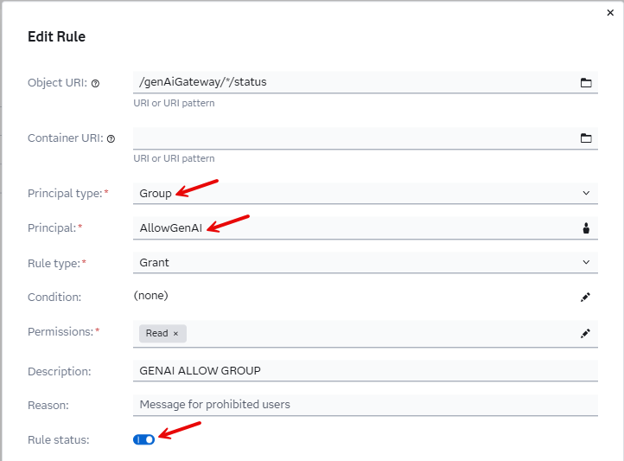Viewport: 624px width, 461px height.
Task: Click the Condition label
Action: (54, 297)
